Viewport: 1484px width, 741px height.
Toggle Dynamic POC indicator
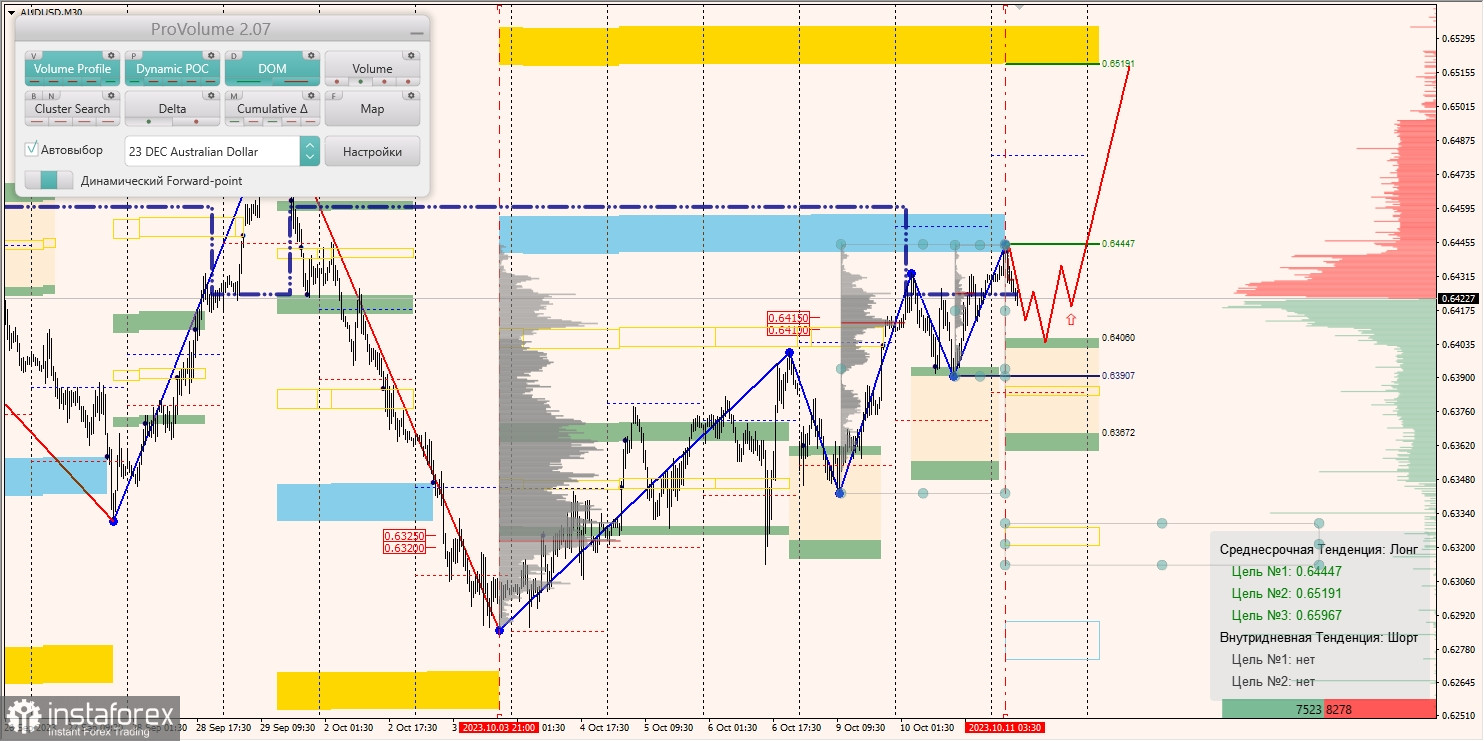pyautogui.click(x=172, y=68)
